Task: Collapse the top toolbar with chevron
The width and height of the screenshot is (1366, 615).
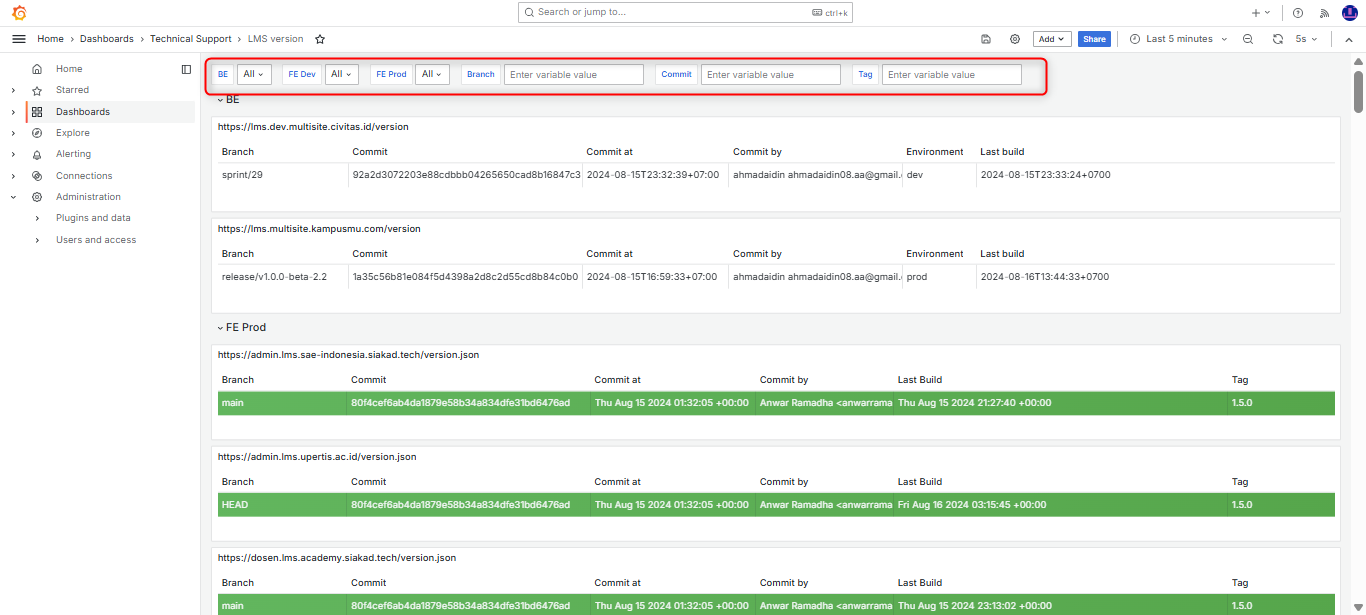Action: 1348,39
